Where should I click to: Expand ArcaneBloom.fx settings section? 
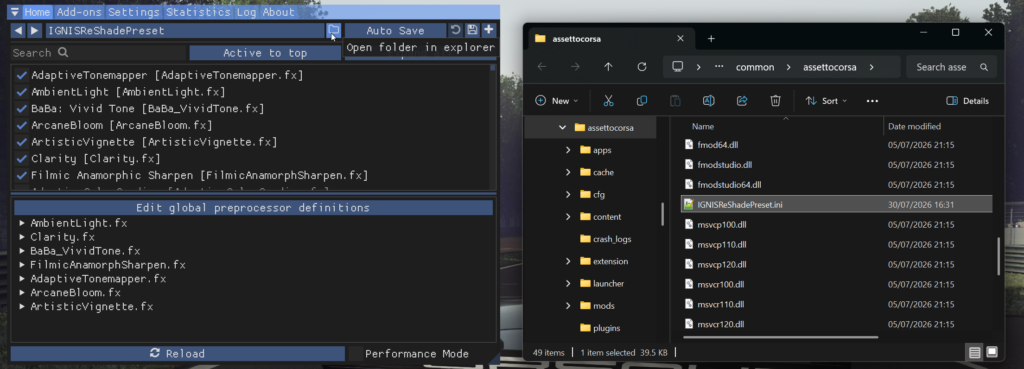[x=22, y=293]
